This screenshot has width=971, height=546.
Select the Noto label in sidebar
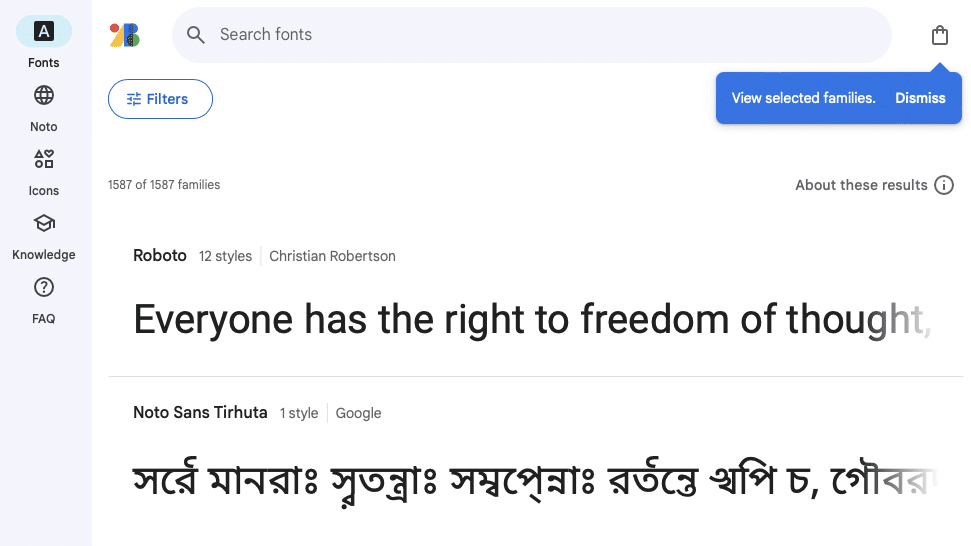tap(43, 126)
